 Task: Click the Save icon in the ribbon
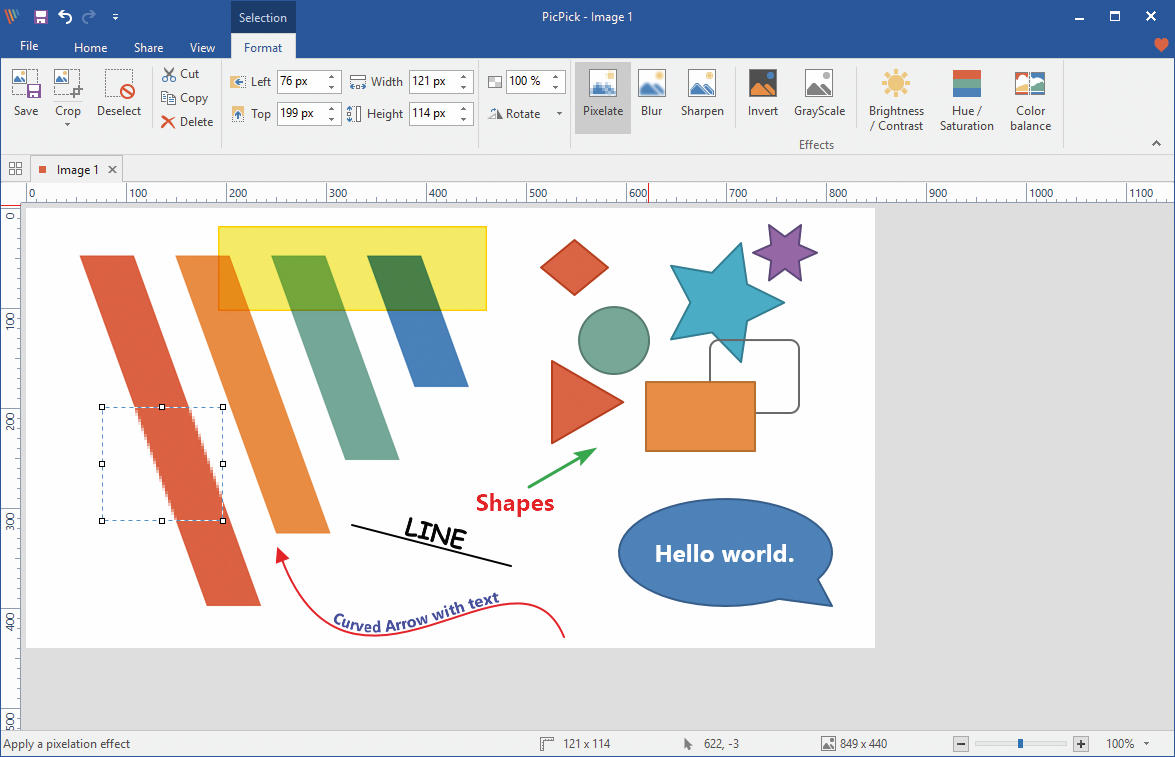(25, 93)
